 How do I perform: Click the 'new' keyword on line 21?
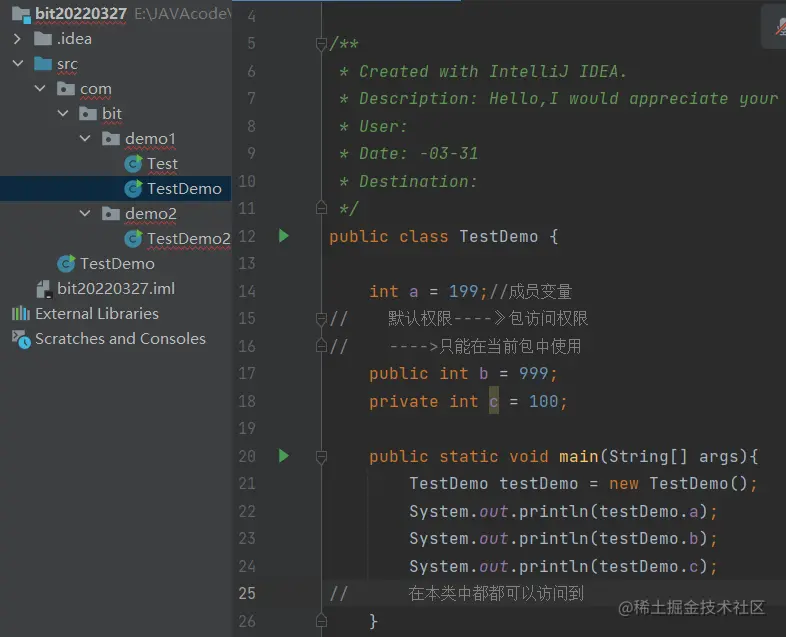click(624, 484)
